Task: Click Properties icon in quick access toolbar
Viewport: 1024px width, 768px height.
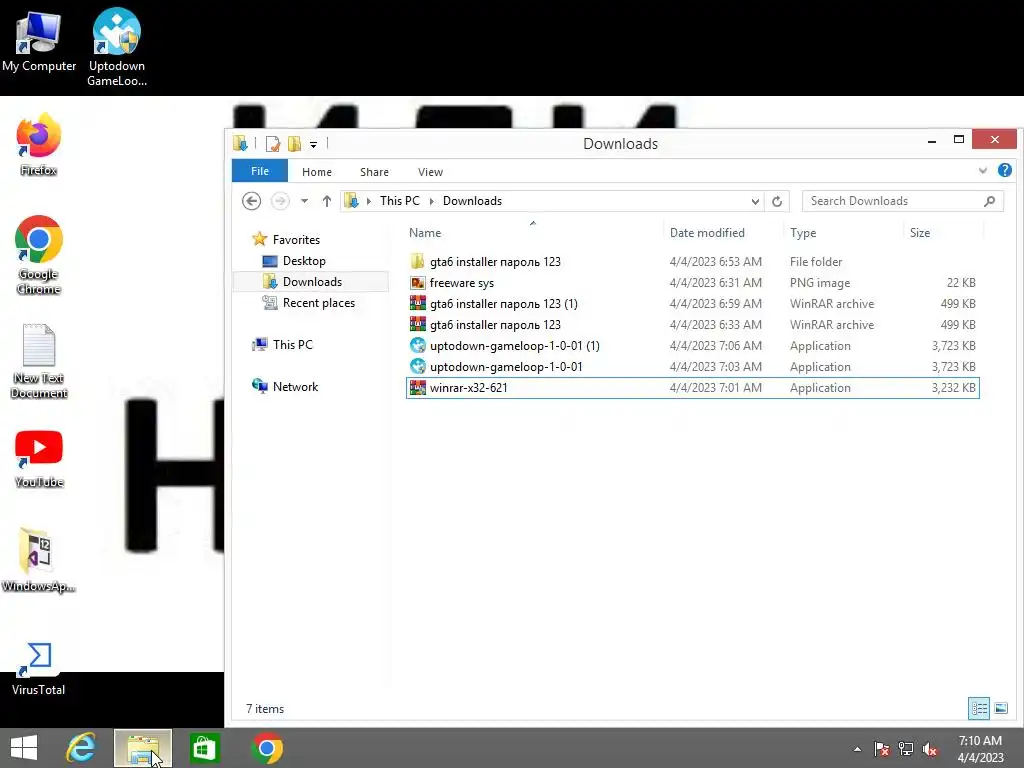Action: [273, 144]
